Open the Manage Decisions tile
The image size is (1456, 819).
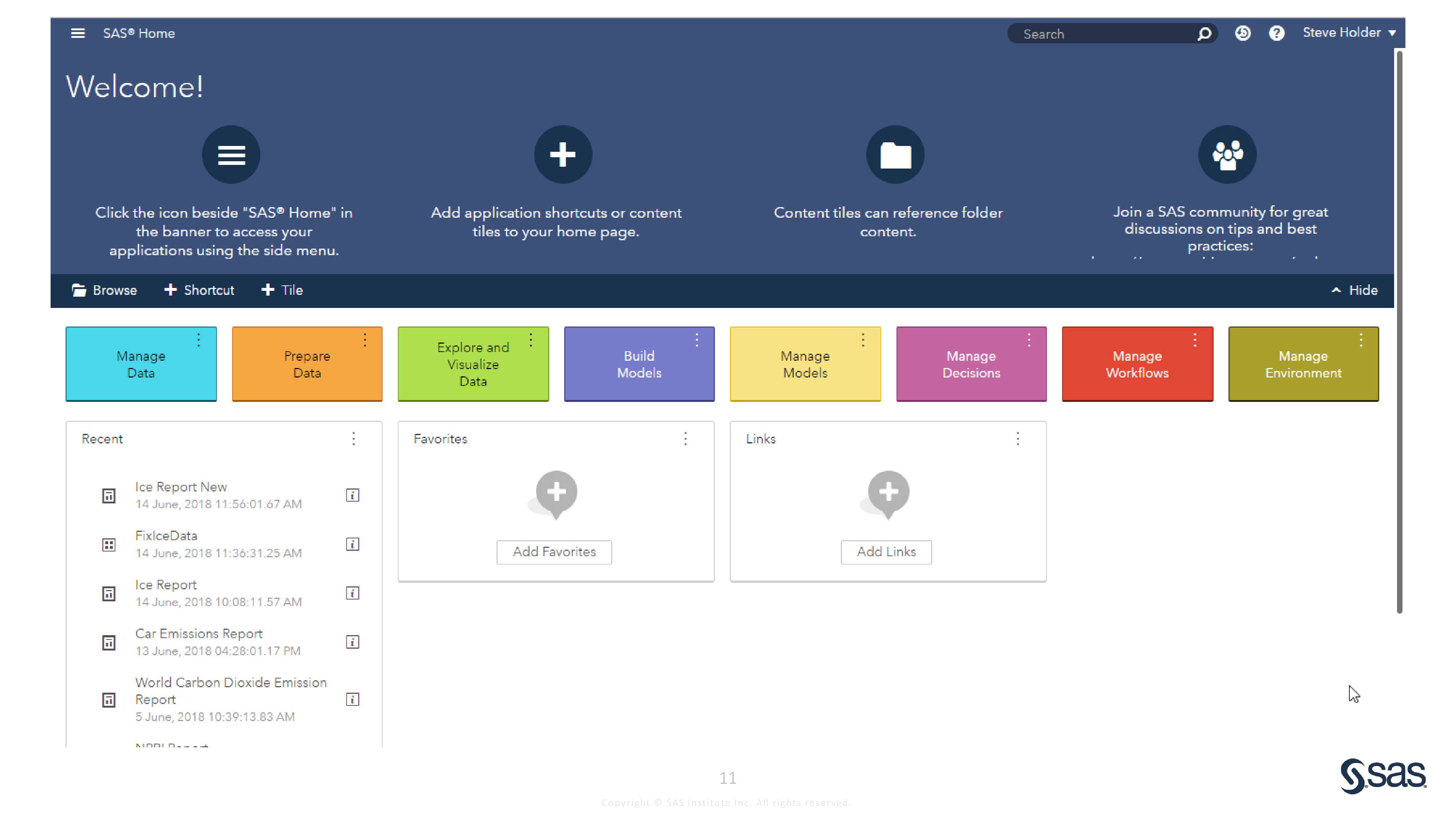971,364
